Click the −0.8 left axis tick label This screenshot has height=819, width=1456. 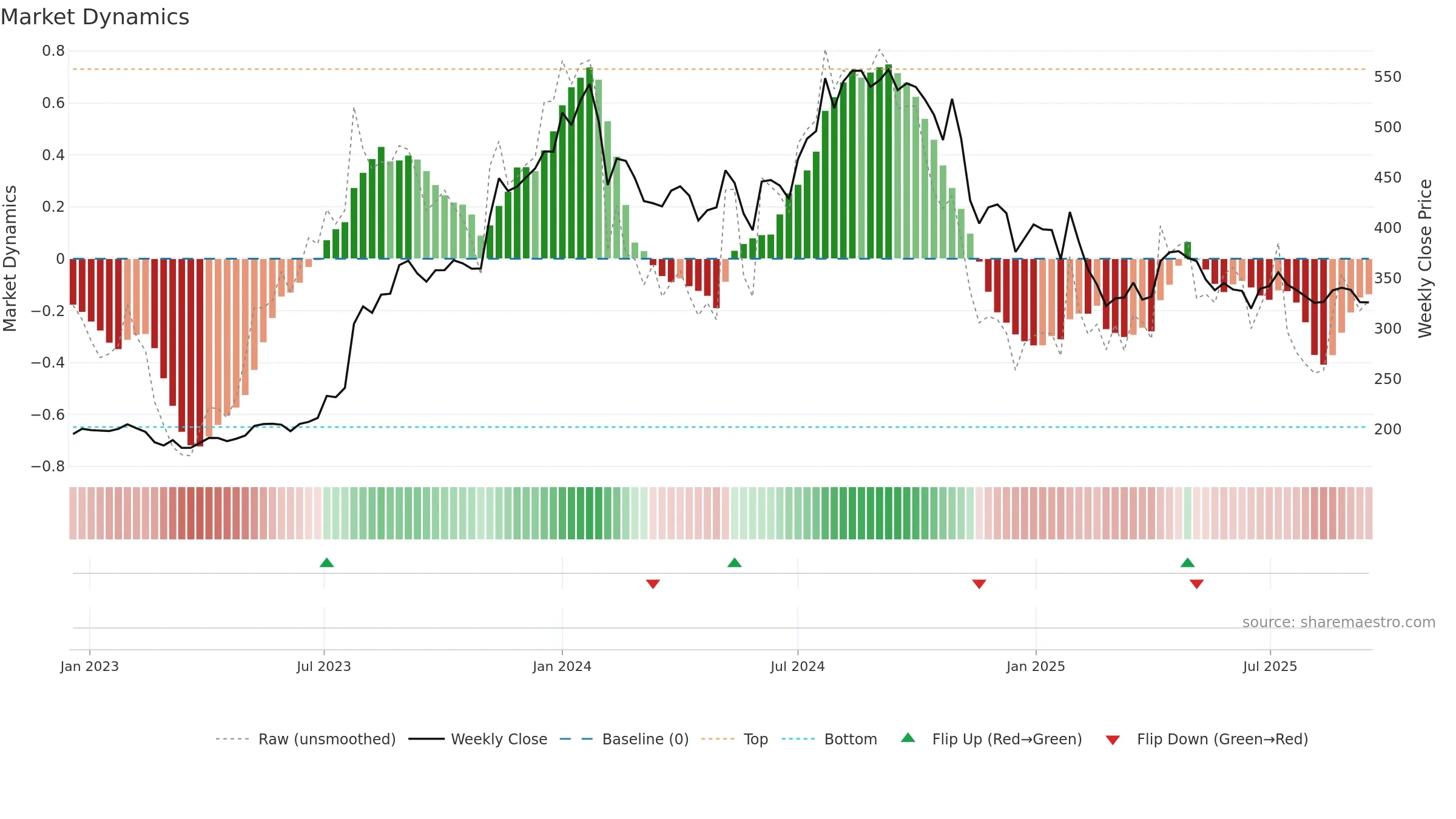pyautogui.click(x=48, y=467)
